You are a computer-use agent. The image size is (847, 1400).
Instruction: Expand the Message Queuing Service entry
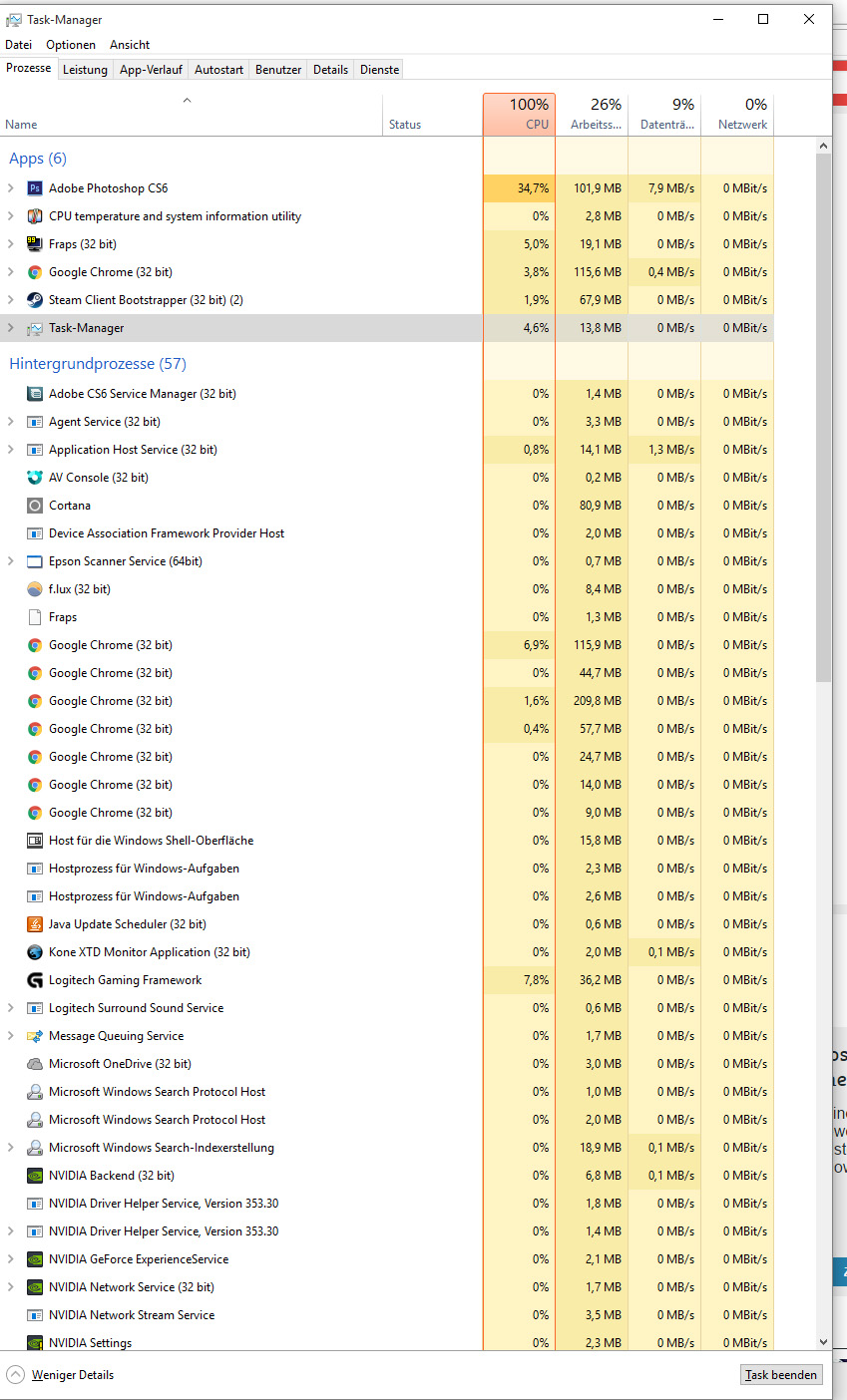pyautogui.click(x=11, y=1036)
